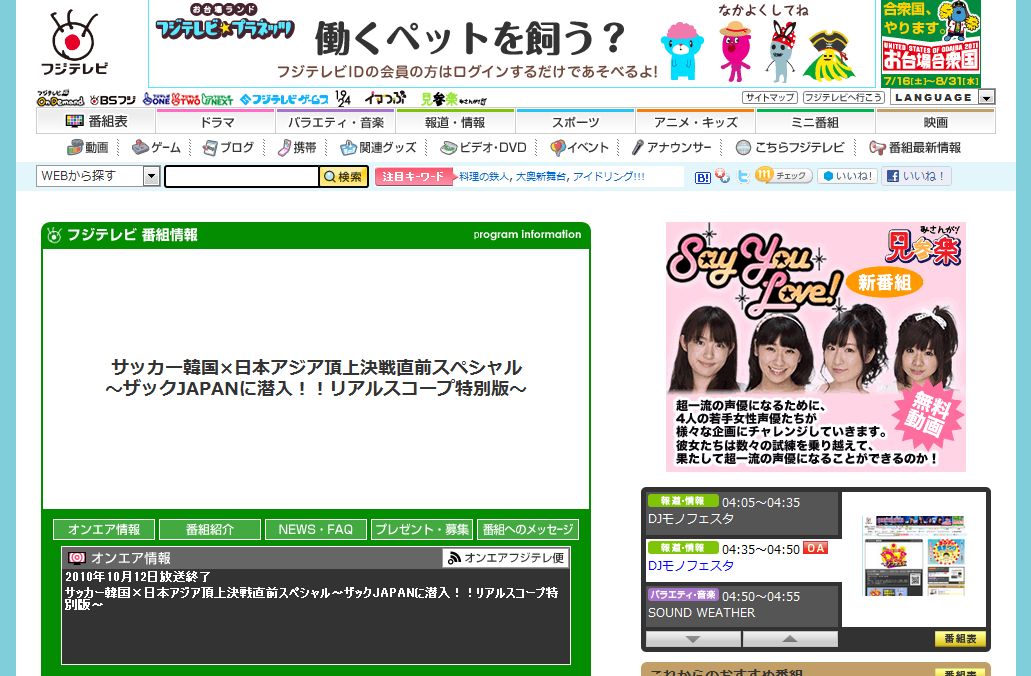Open the 映画 navigation tab
1031x676 pixels.
click(x=936, y=122)
